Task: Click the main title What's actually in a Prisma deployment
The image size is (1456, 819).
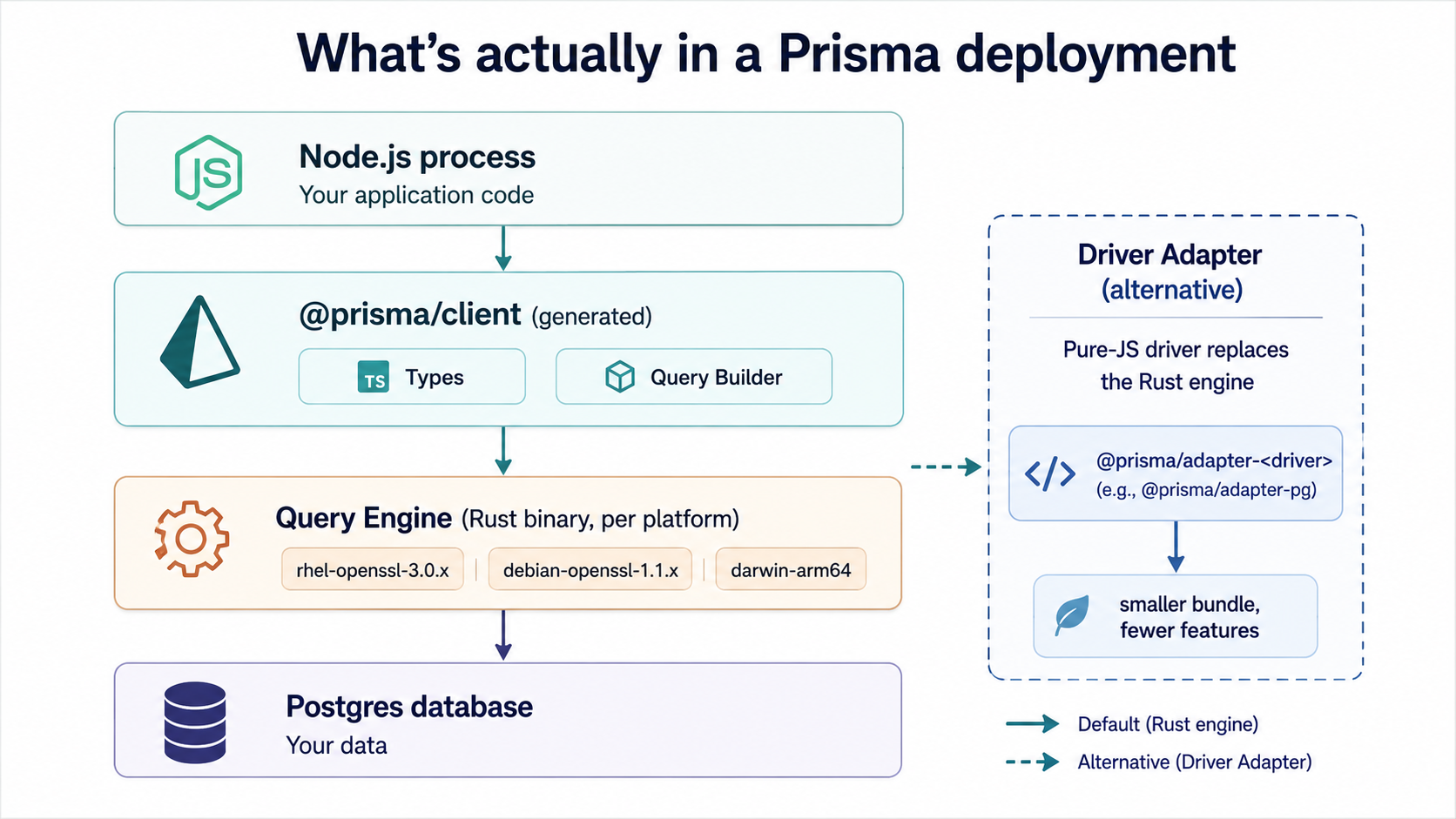Action: point(766,54)
